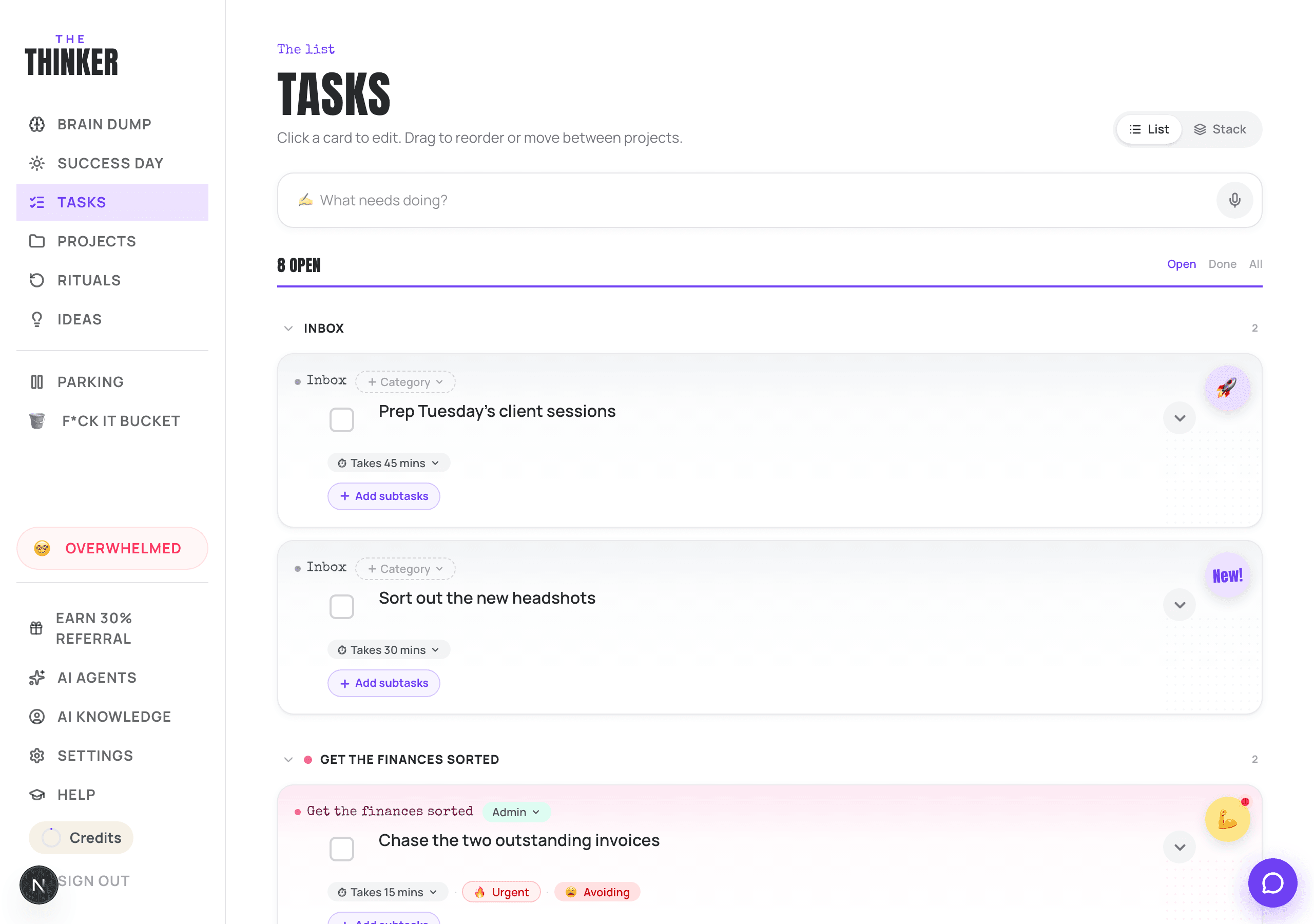Open Takes 45 mins duration dropdown

click(x=389, y=463)
